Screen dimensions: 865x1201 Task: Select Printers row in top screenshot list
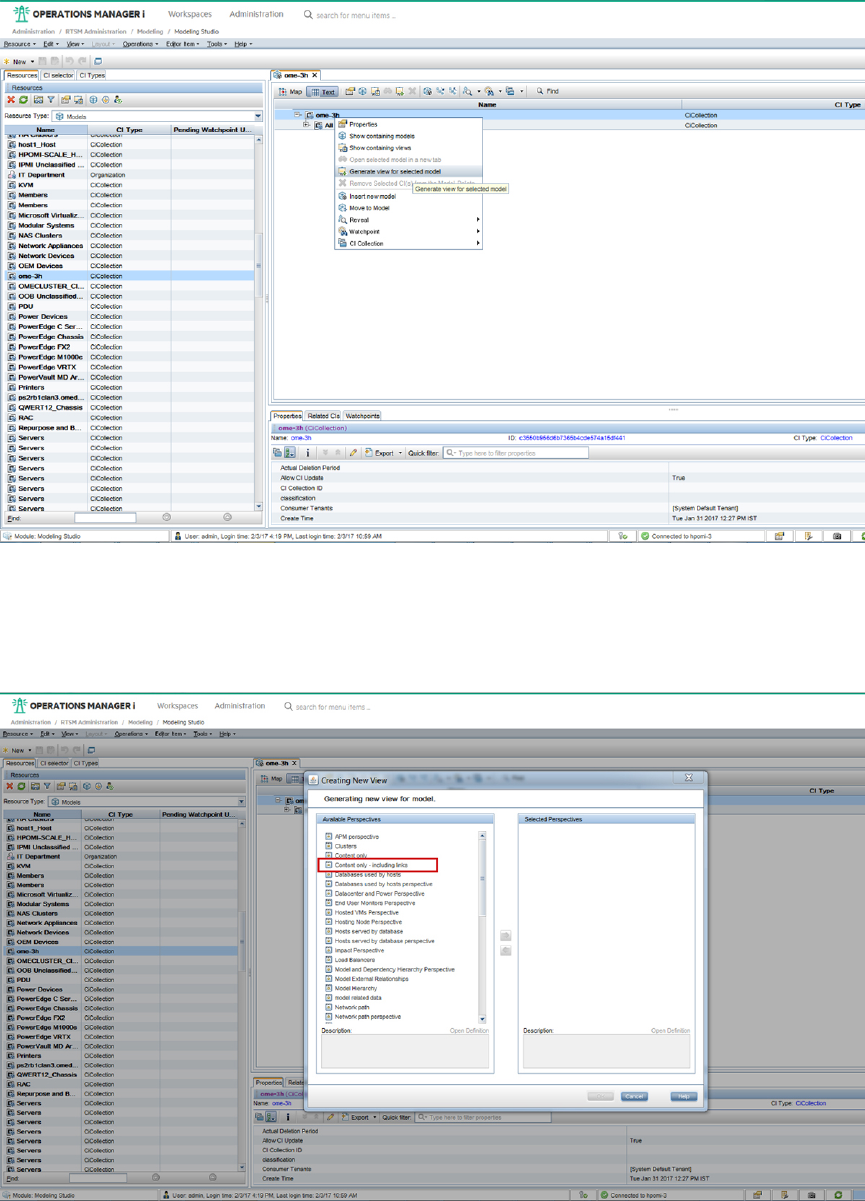point(130,387)
